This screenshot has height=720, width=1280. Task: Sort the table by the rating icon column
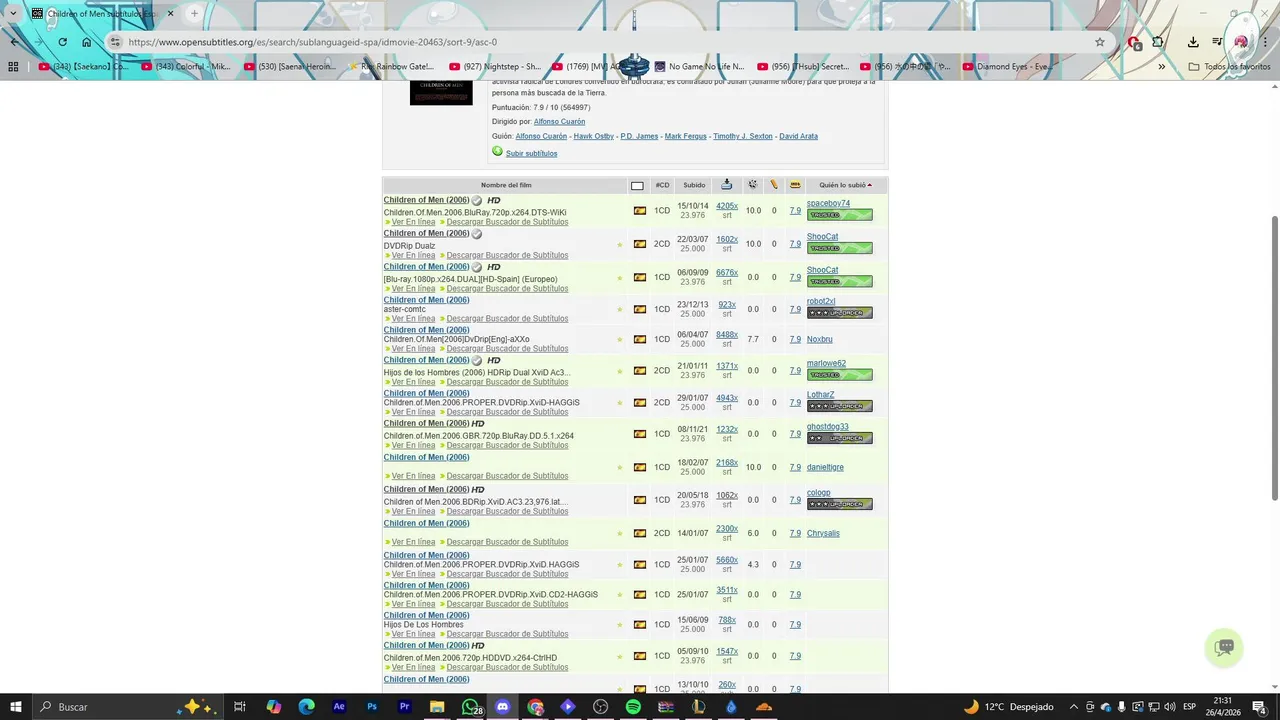752,185
